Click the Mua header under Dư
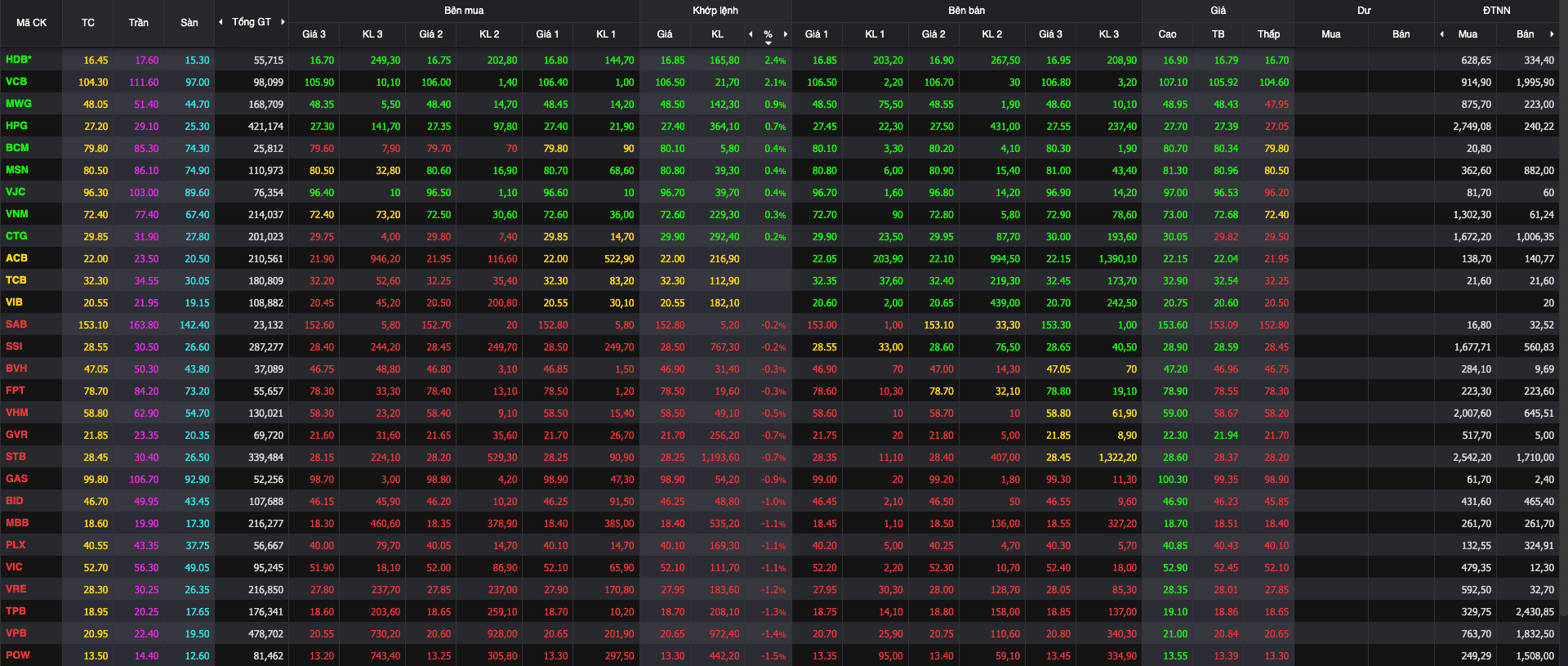 tap(1331, 34)
